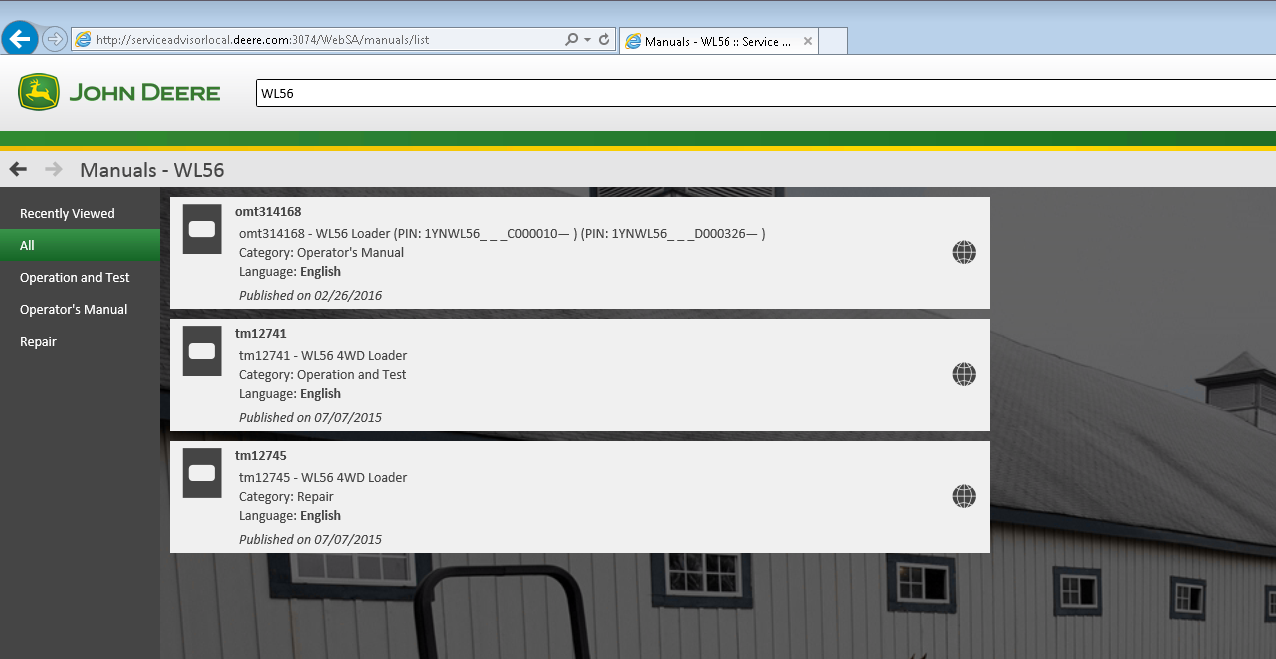Click the browser Back arrow button
Image resolution: width=1276 pixels, height=659 pixels.
coord(20,39)
